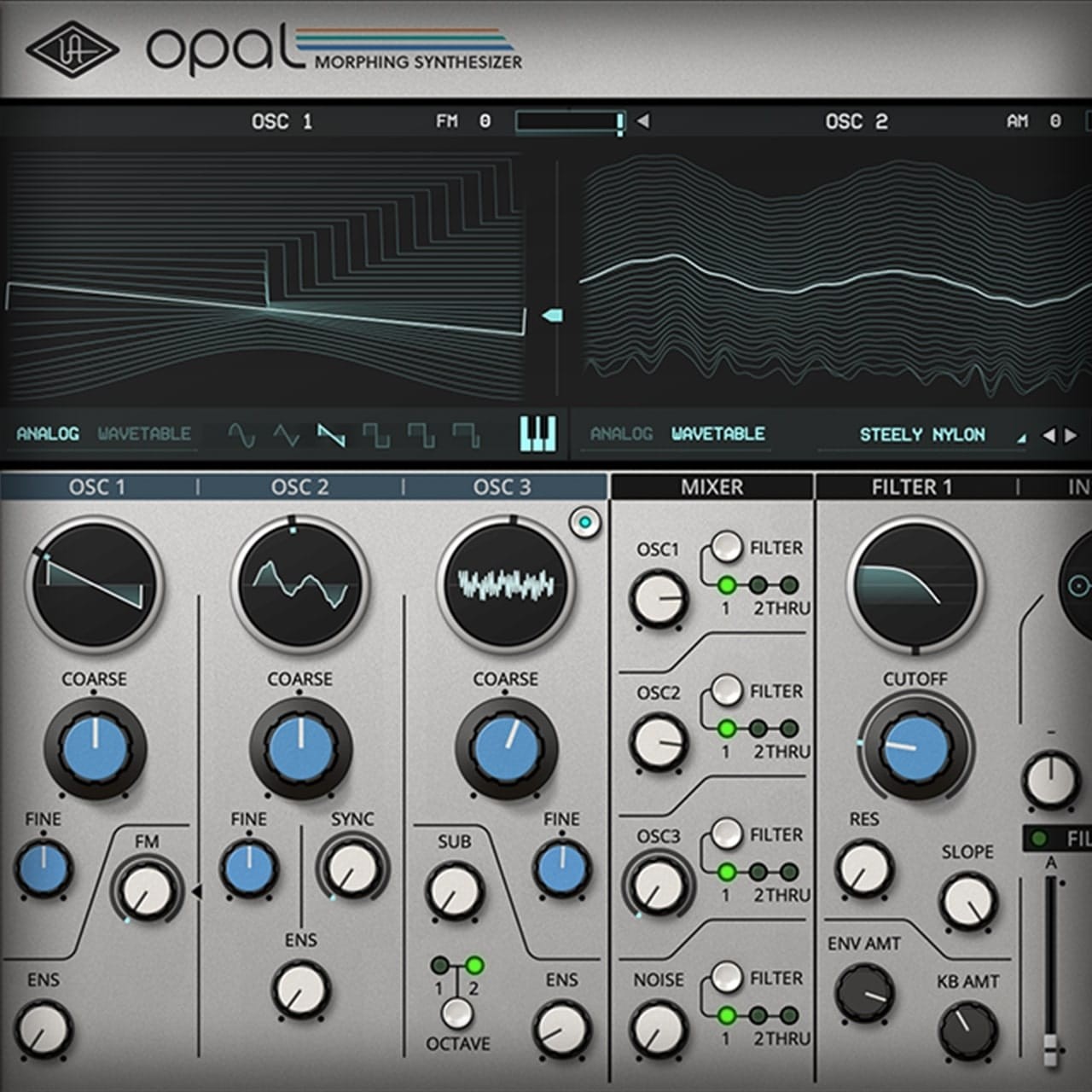
Task: Go to previous wavetable with left arrow
Action: point(1048,436)
